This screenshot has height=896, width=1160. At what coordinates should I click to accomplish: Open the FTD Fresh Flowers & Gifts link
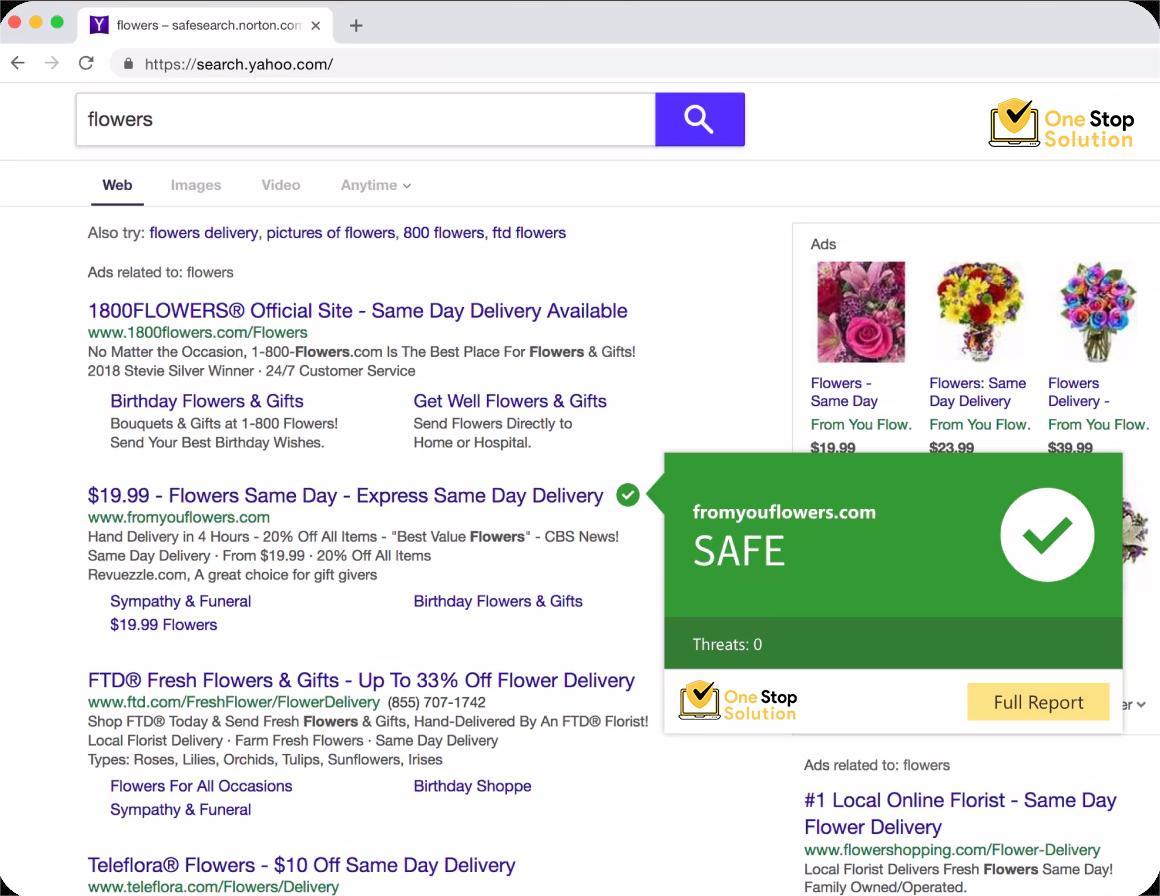tap(361, 680)
